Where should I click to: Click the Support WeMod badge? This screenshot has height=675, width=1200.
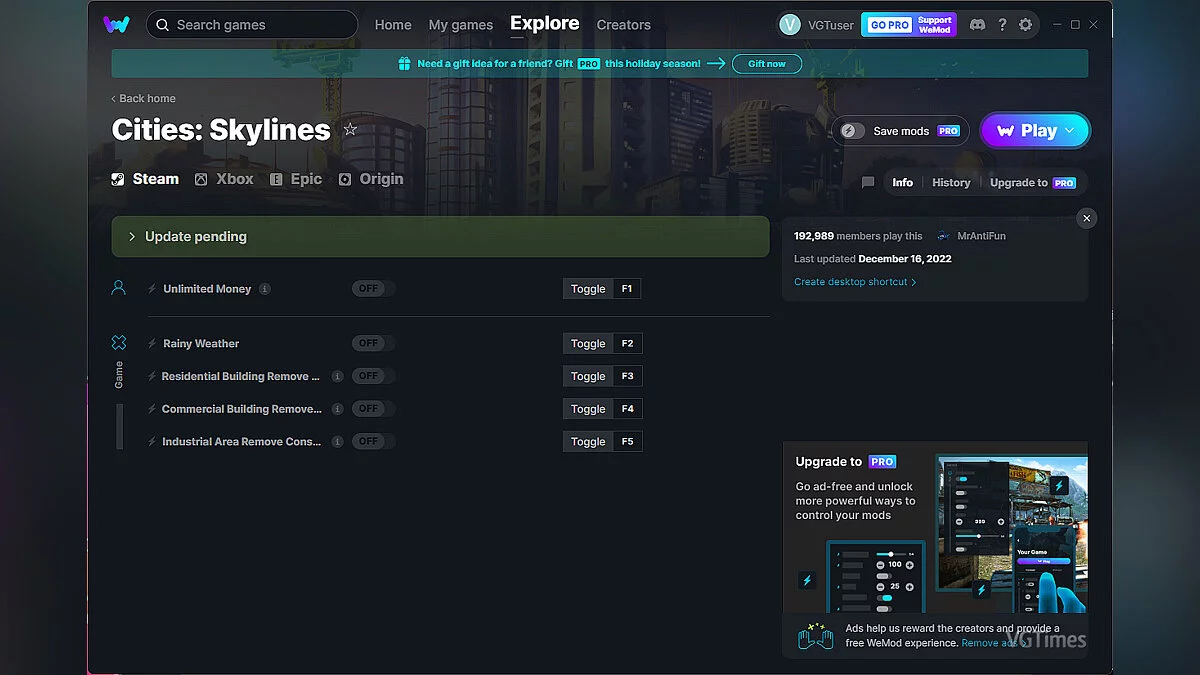(935, 25)
